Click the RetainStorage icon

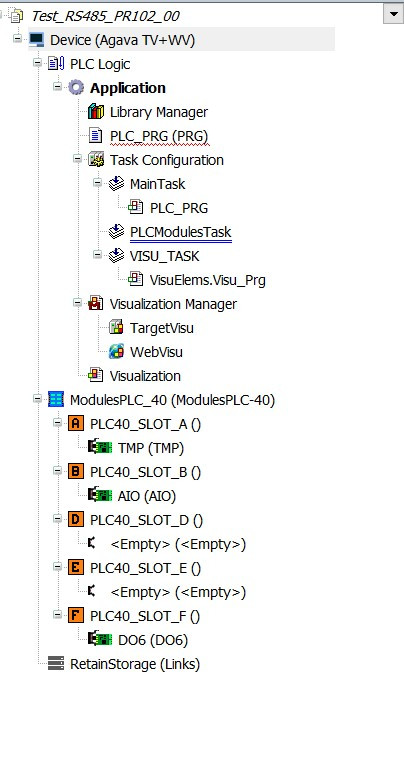[x=56, y=664]
